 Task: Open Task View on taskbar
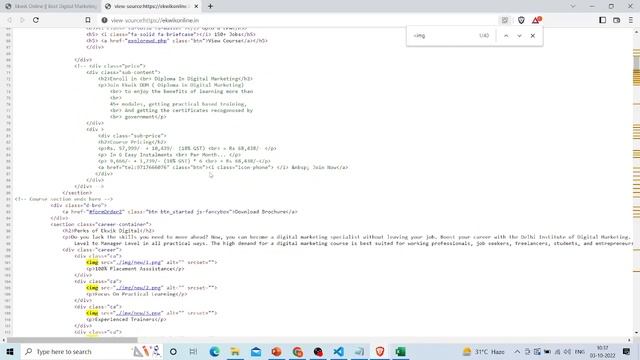coord(193,351)
